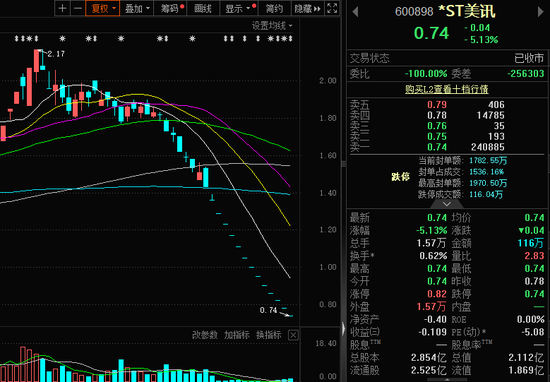Viewport: 550px width, 382px height.
Task: Click the 2.17 high price marker arrow
Action: point(43,53)
